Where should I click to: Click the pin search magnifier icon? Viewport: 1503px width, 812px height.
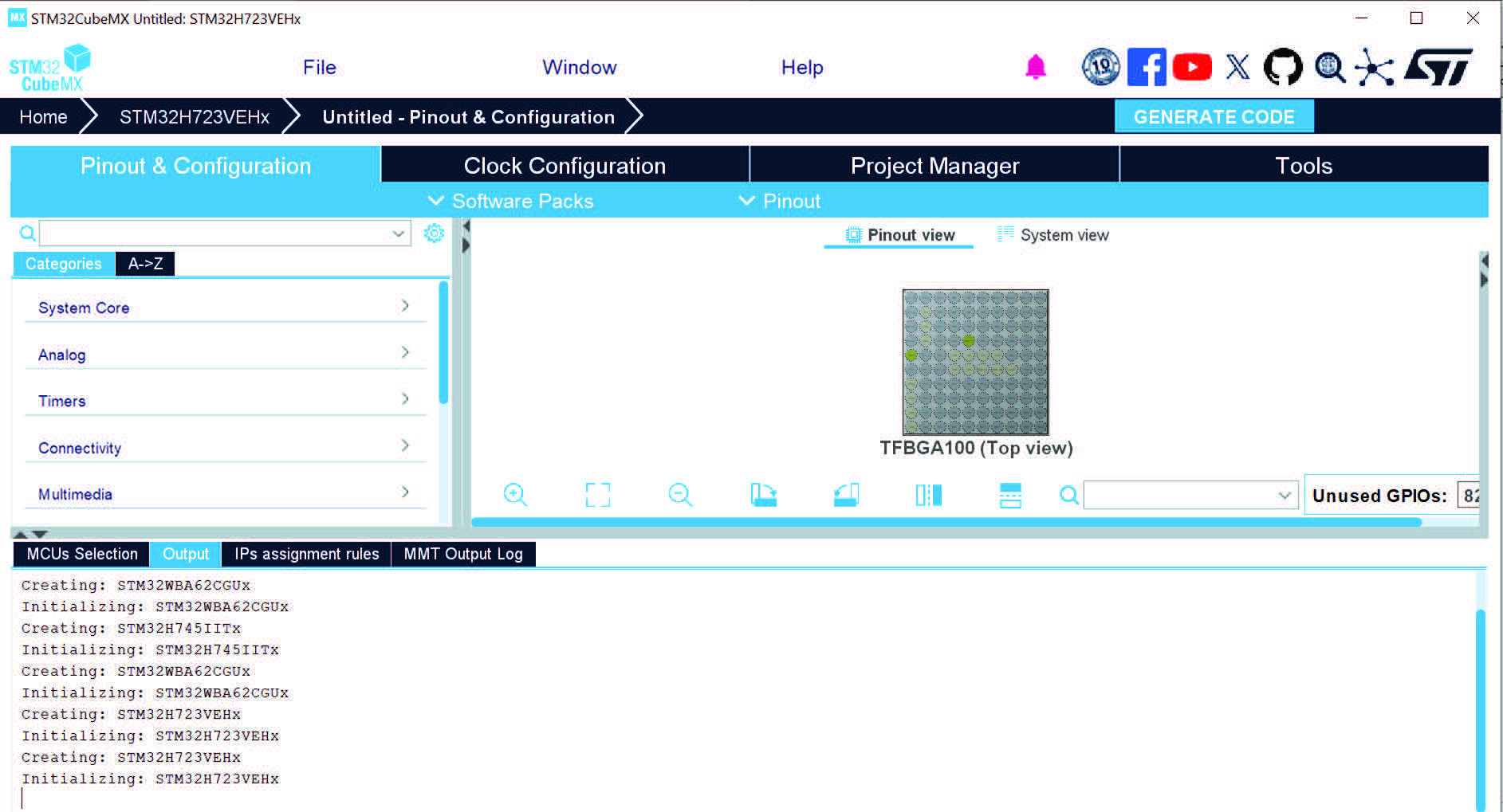(x=1069, y=496)
